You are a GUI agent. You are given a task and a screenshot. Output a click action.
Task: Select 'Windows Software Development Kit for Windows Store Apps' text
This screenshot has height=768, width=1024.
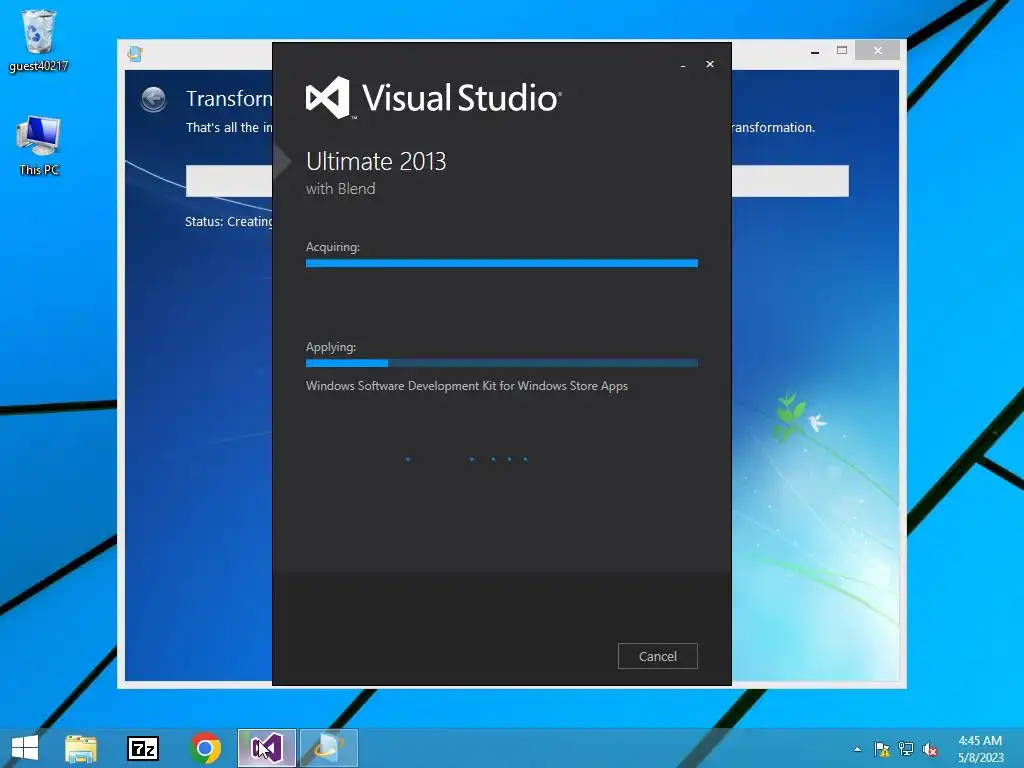(467, 386)
